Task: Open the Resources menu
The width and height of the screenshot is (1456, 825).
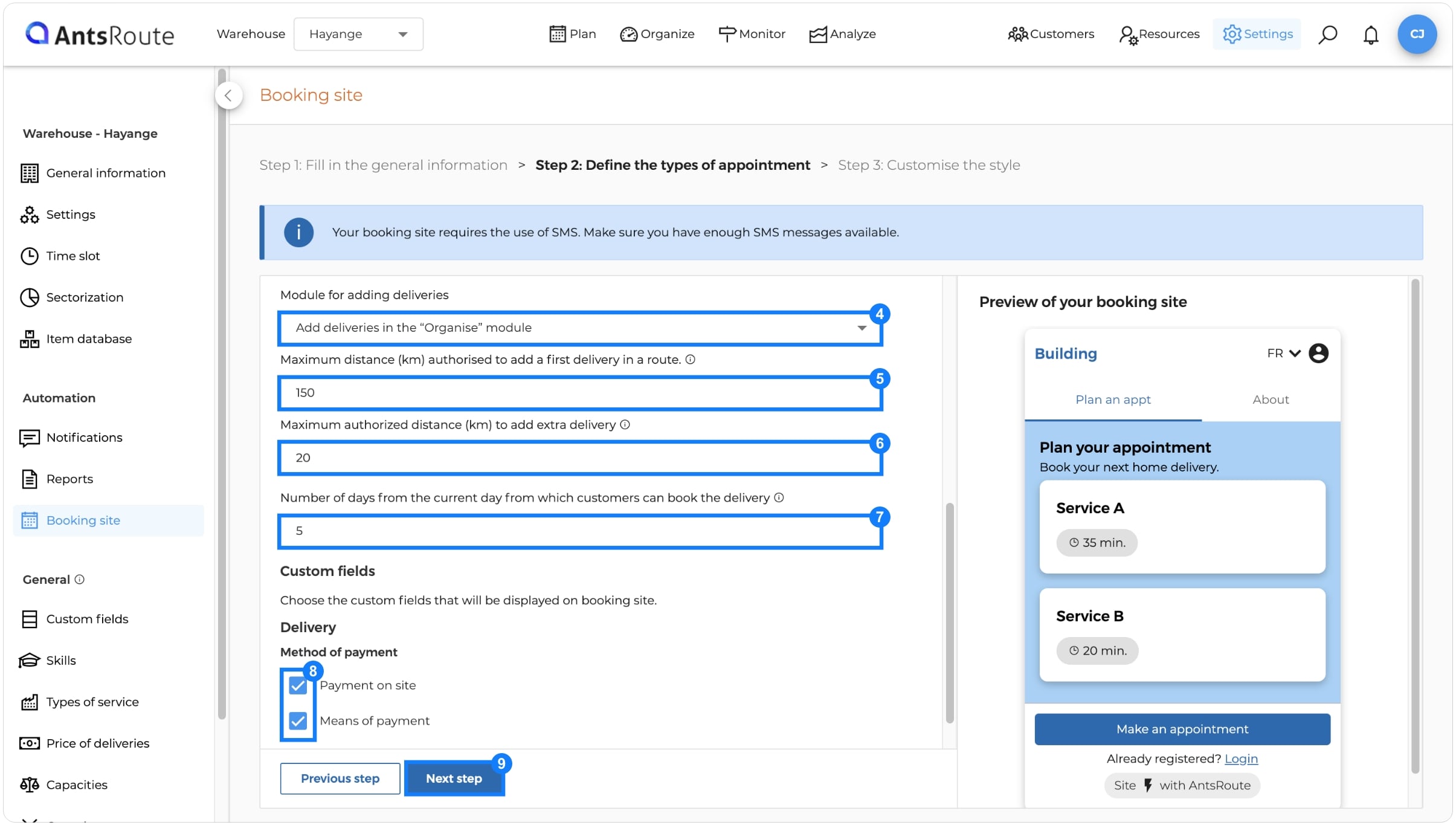Action: pos(1159,34)
